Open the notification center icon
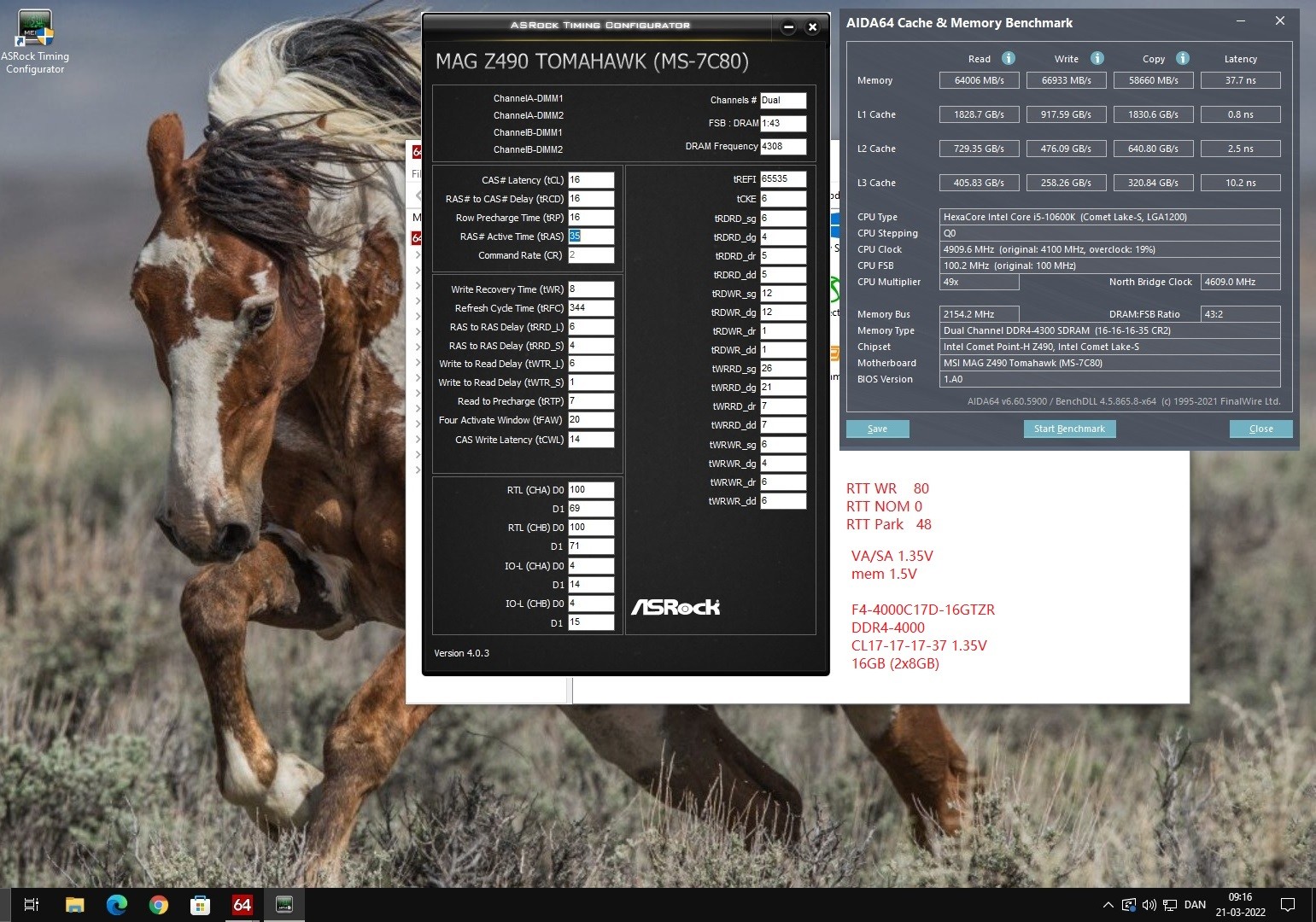1316x922 pixels. pyautogui.click(x=1289, y=905)
